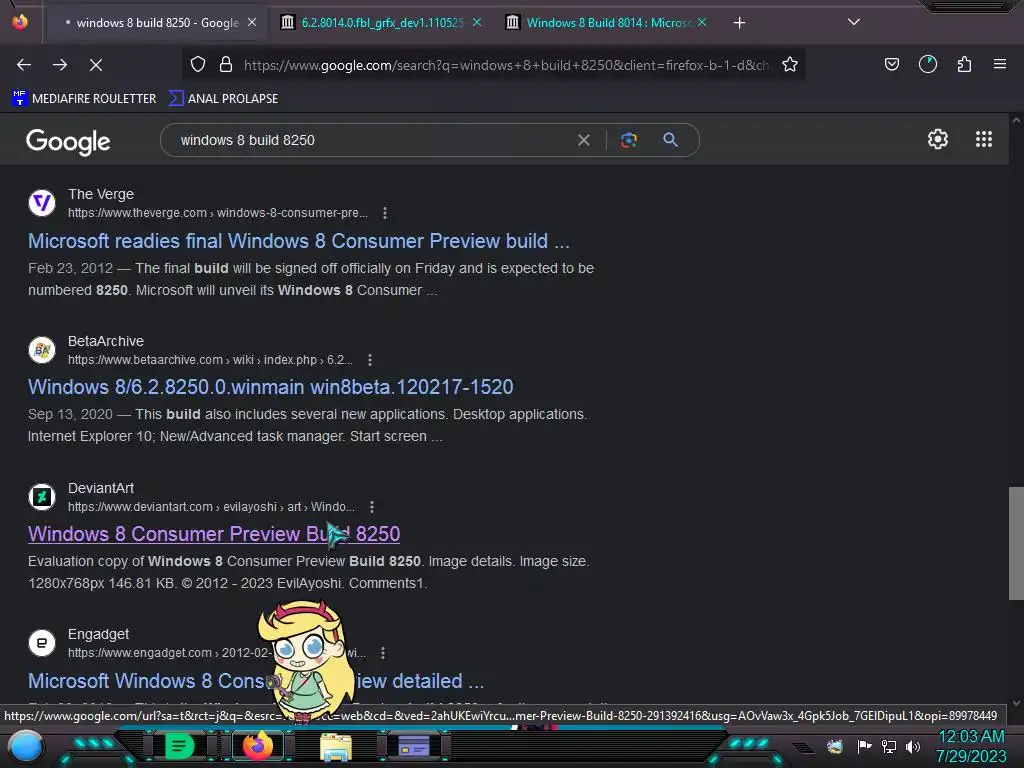1024x768 pixels.
Task: Switch to 6.2.8014.0.fbl_grfx_dev1 tab
Action: coord(382,23)
